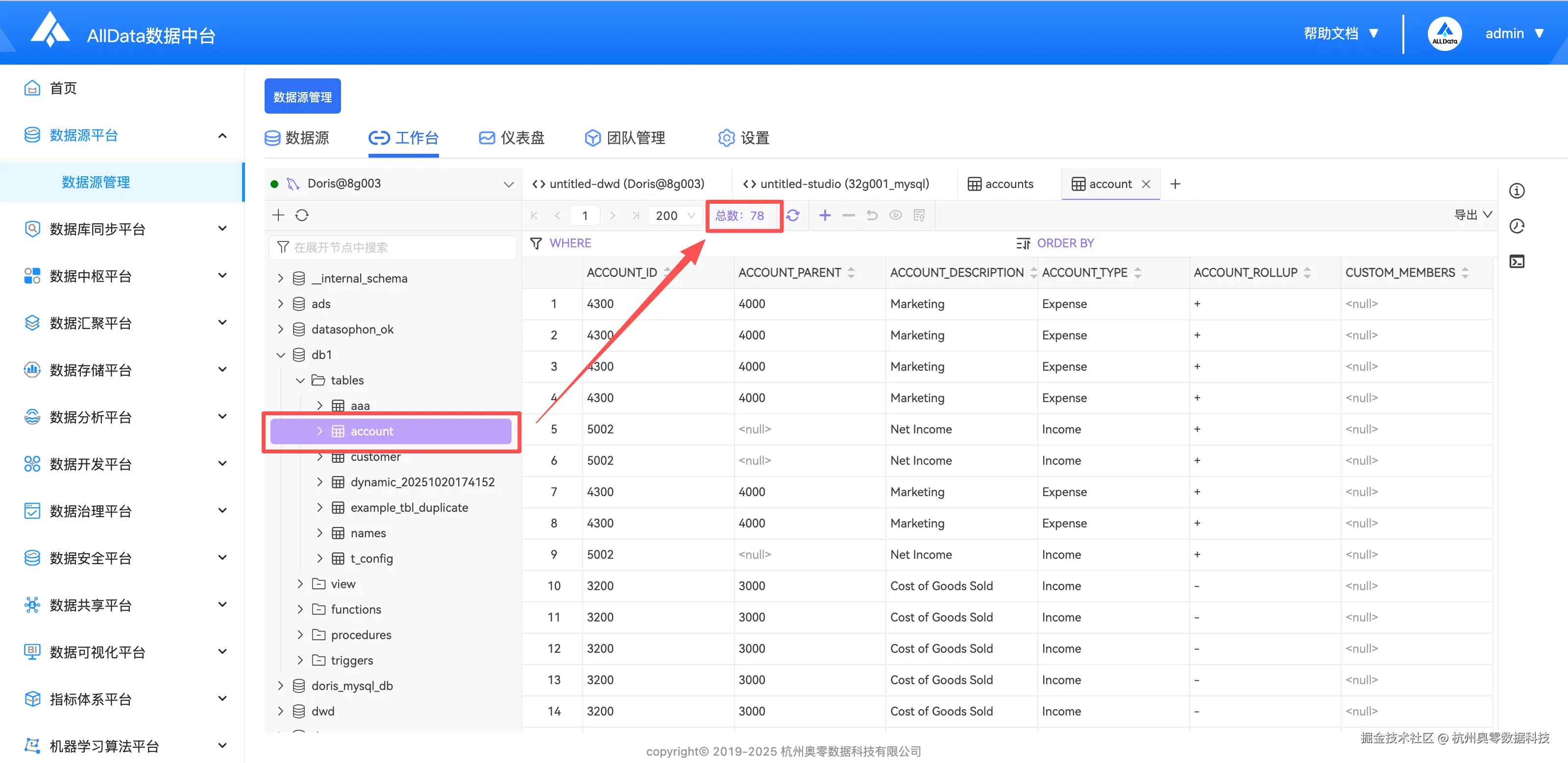
Task: Open the history clock icon on right edge
Action: (x=1516, y=226)
